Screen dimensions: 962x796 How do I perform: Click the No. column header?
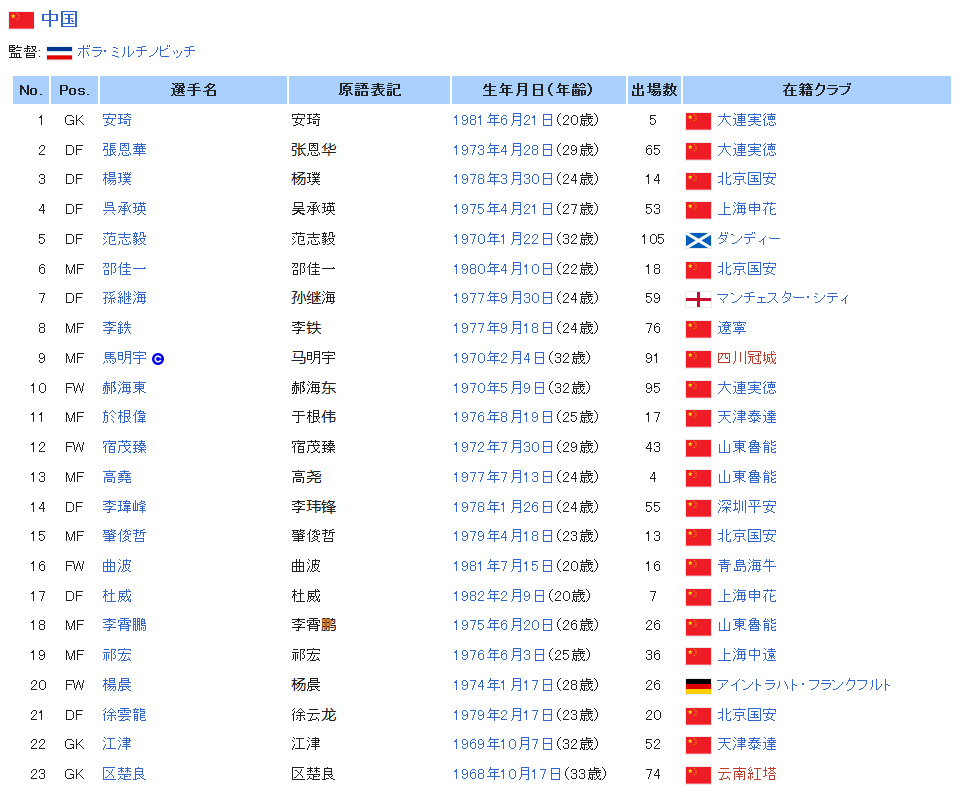(31, 90)
